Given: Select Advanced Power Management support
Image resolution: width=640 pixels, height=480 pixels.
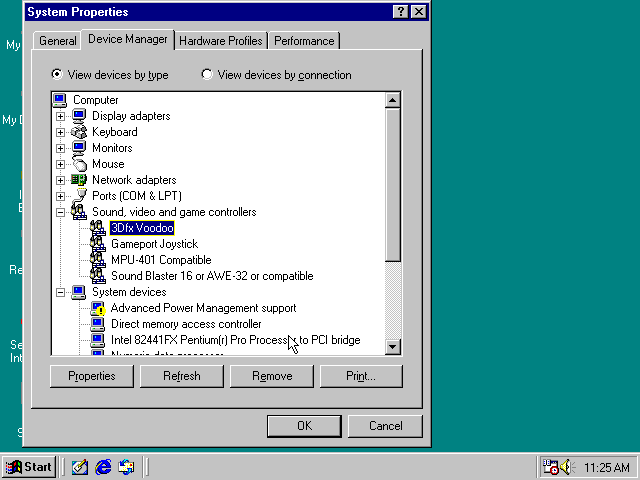Looking at the screenshot, I should [203, 308].
